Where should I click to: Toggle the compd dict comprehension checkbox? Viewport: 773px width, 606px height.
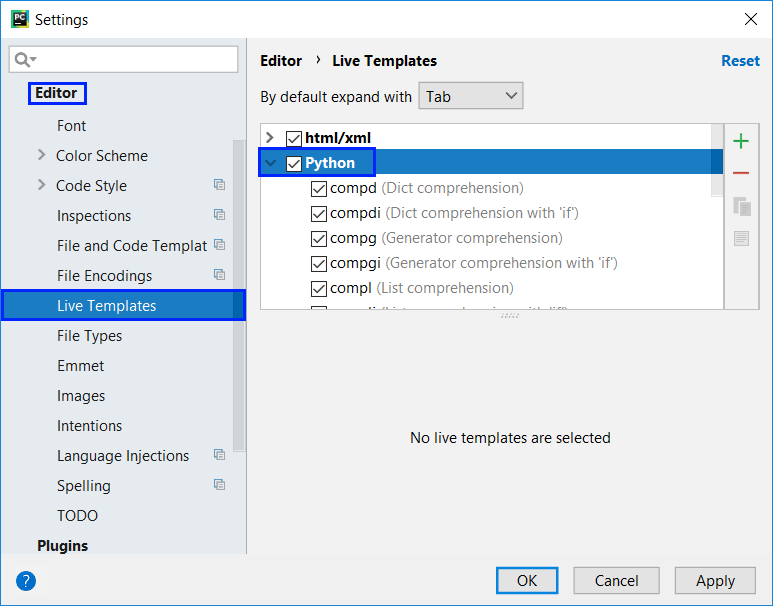tap(319, 188)
